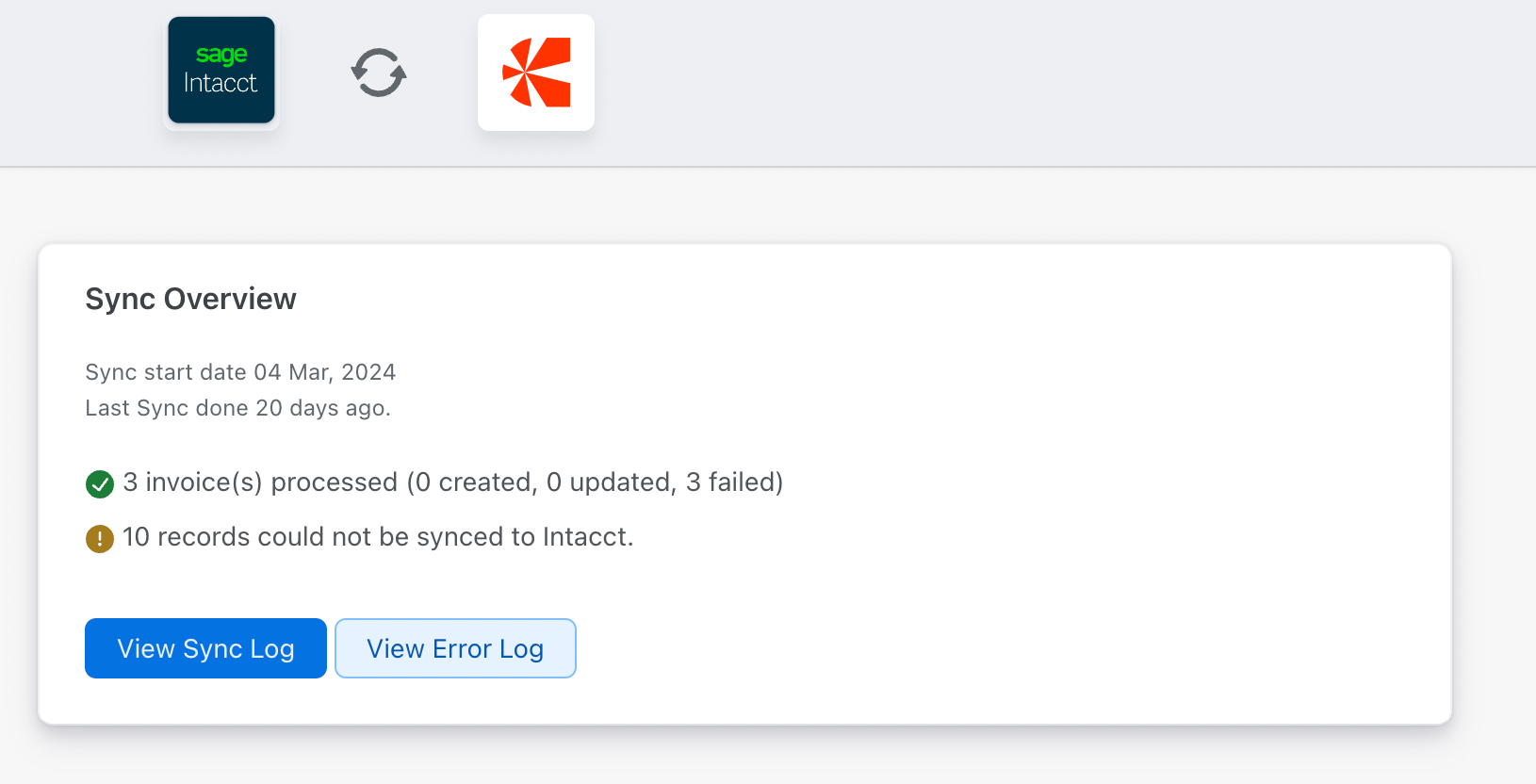
Task: Click the Last Sync done text
Action: click(x=237, y=408)
